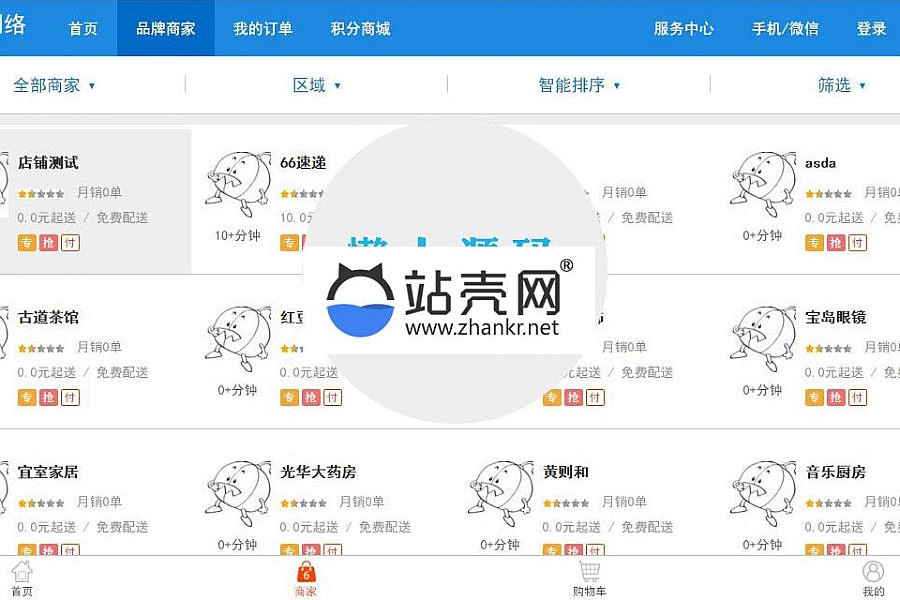Open the 首页 home icon in bottom bar

click(22, 572)
